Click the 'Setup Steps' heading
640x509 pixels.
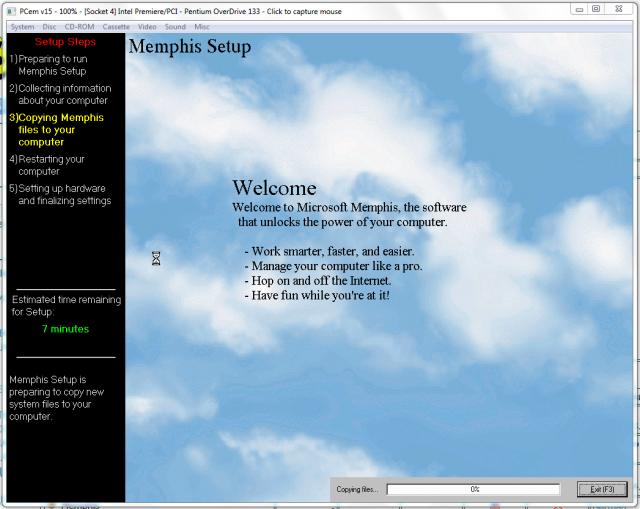65,42
